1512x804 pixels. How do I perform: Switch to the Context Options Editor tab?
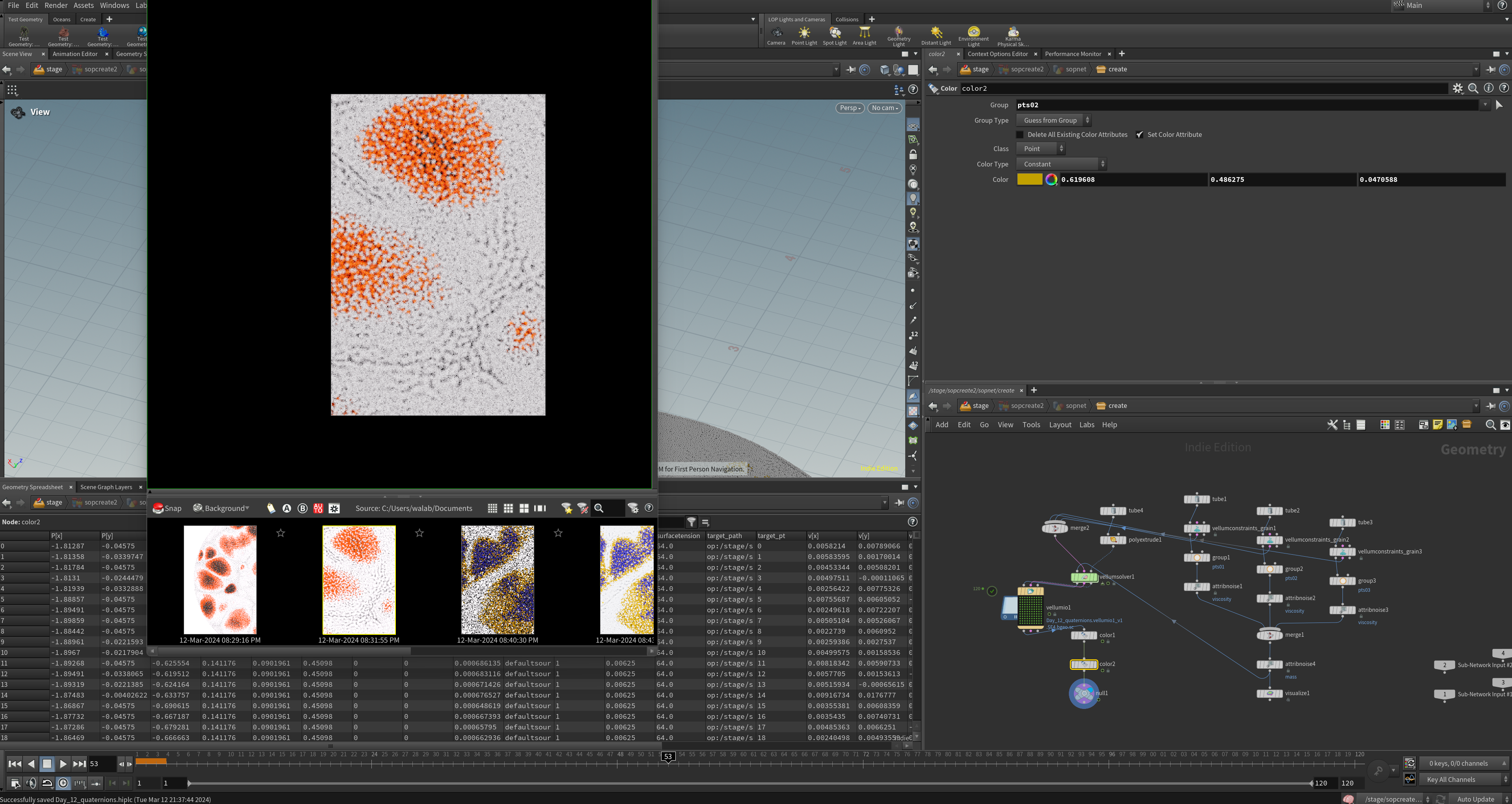(997, 54)
